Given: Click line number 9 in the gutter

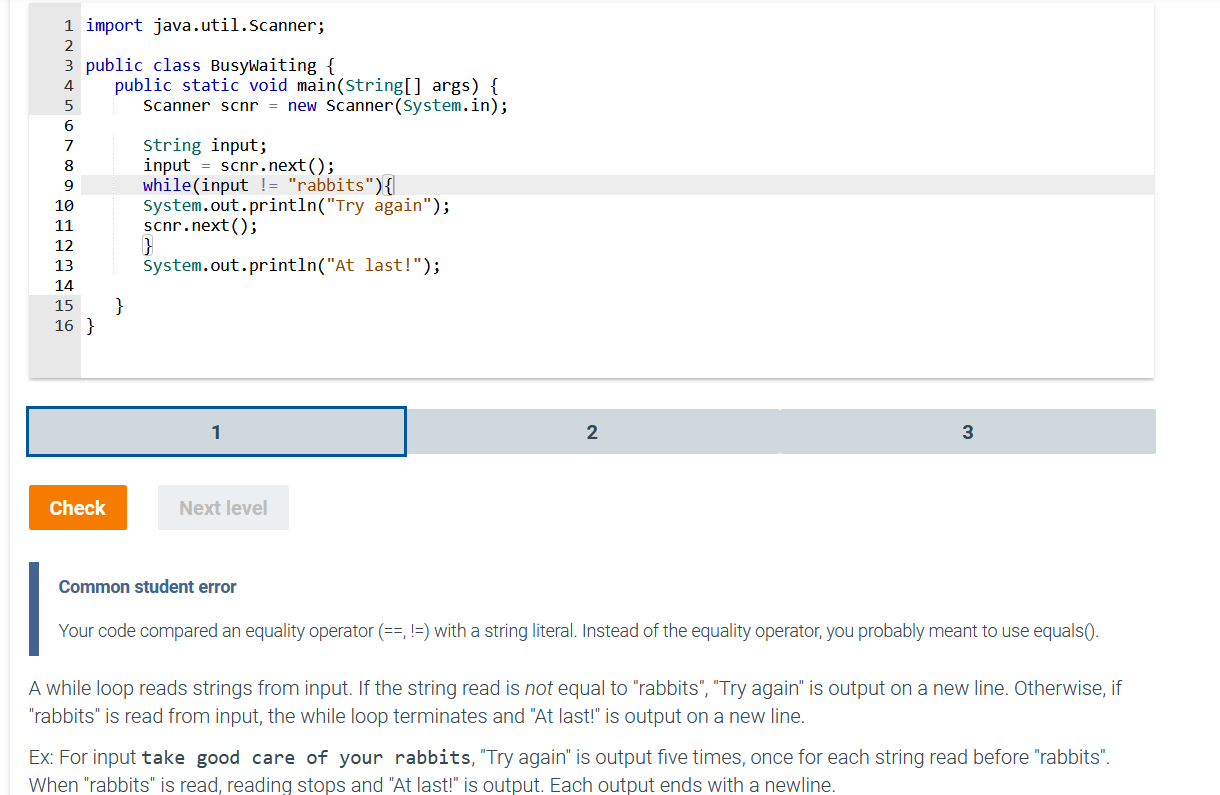Looking at the screenshot, I should 67,185.
